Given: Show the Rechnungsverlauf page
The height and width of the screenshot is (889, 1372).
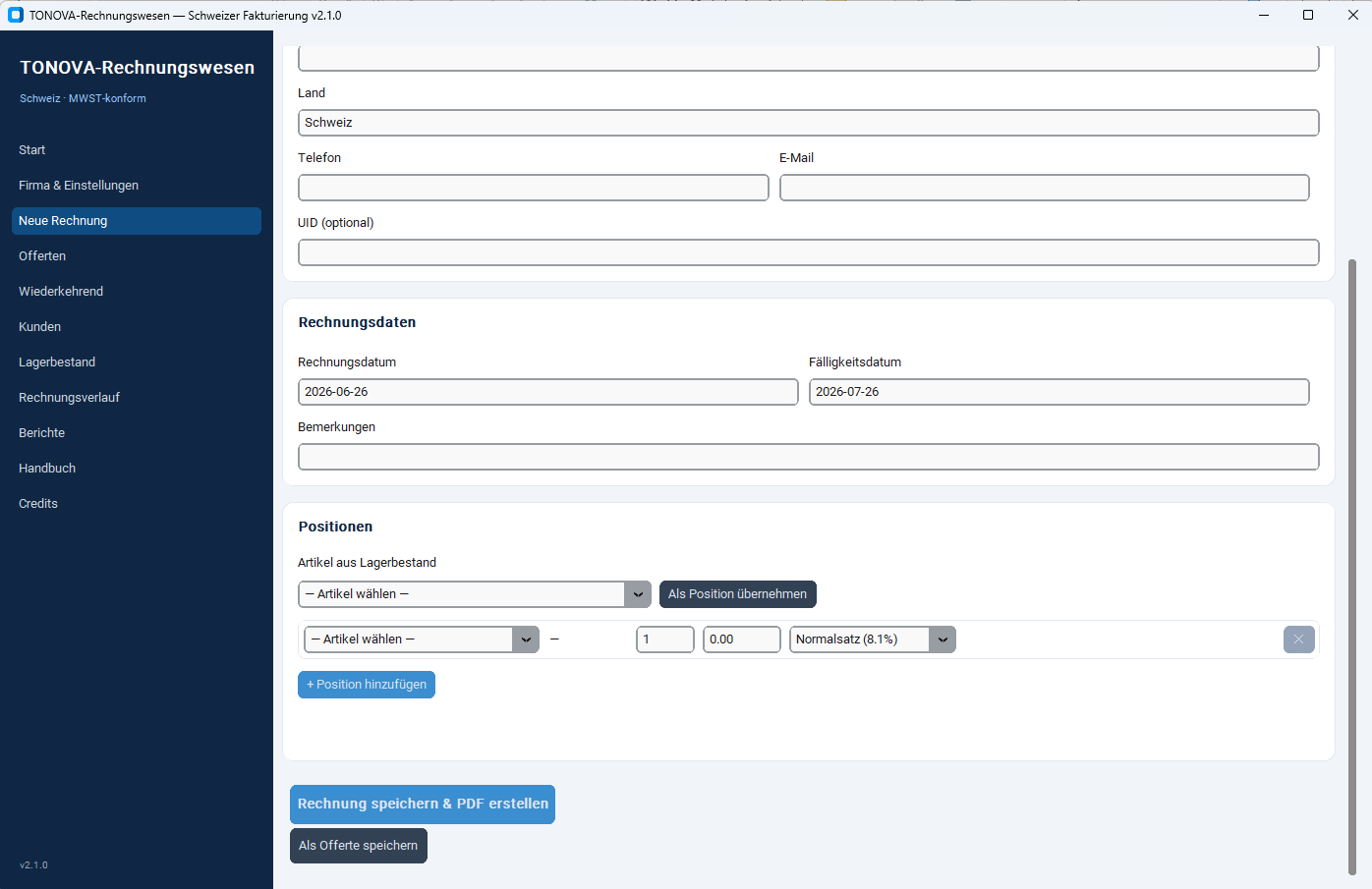Looking at the screenshot, I should click(137, 398).
